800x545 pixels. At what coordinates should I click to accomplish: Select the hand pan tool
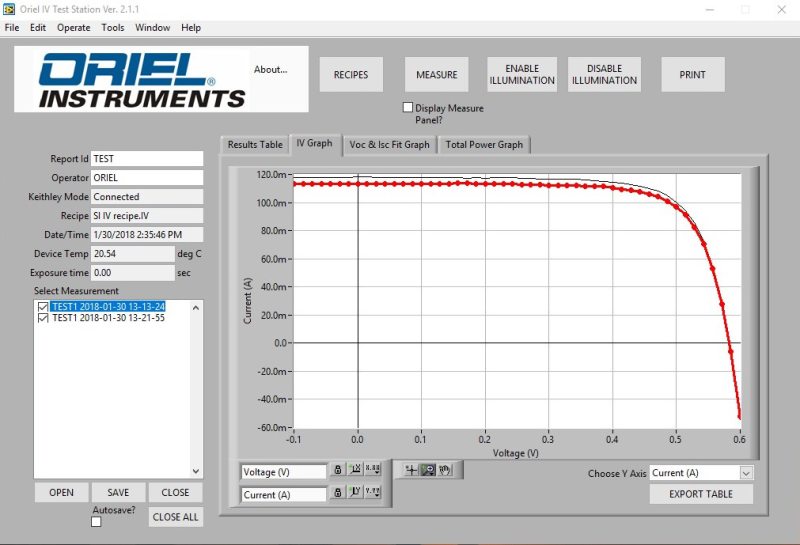tap(444, 470)
